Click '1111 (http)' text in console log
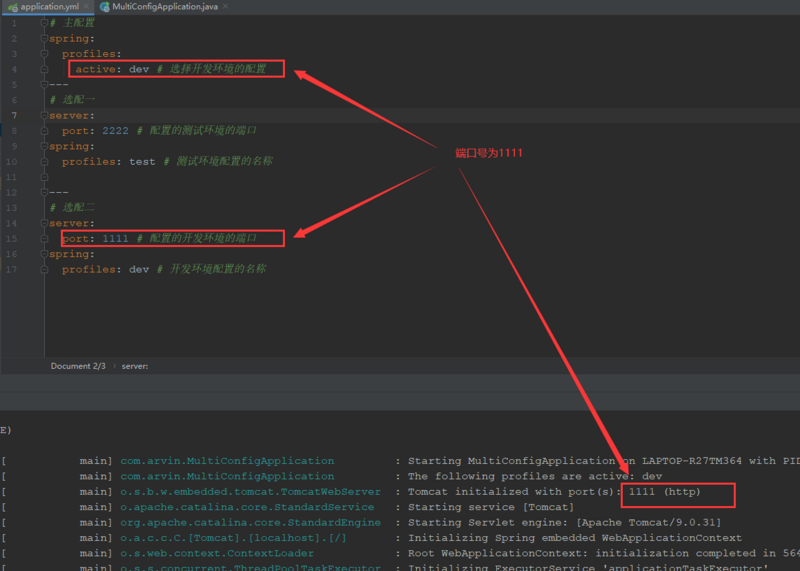800x571 pixels. pyautogui.click(x=665, y=492)
